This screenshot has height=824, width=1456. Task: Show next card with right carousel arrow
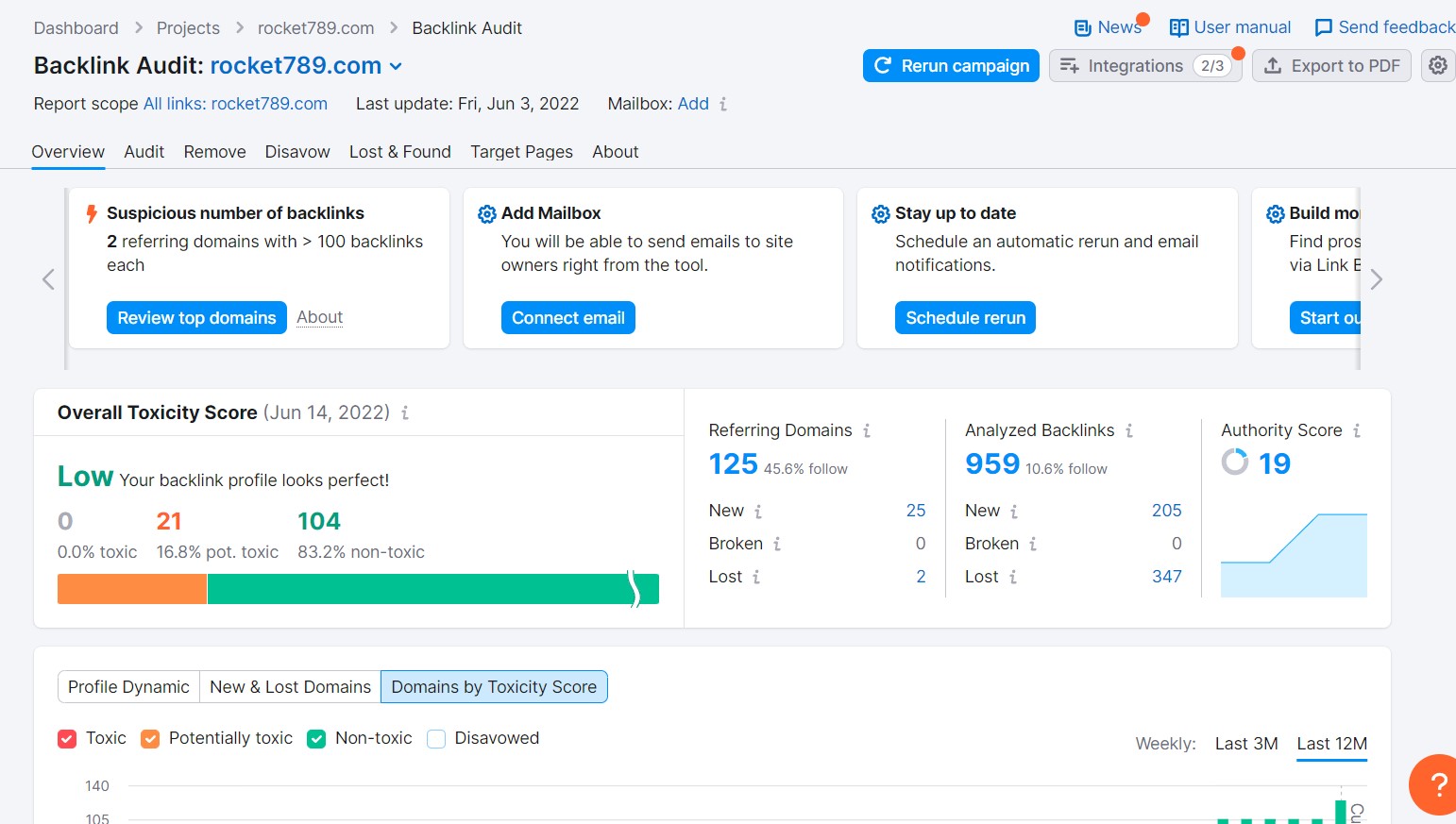(1377, 279)
